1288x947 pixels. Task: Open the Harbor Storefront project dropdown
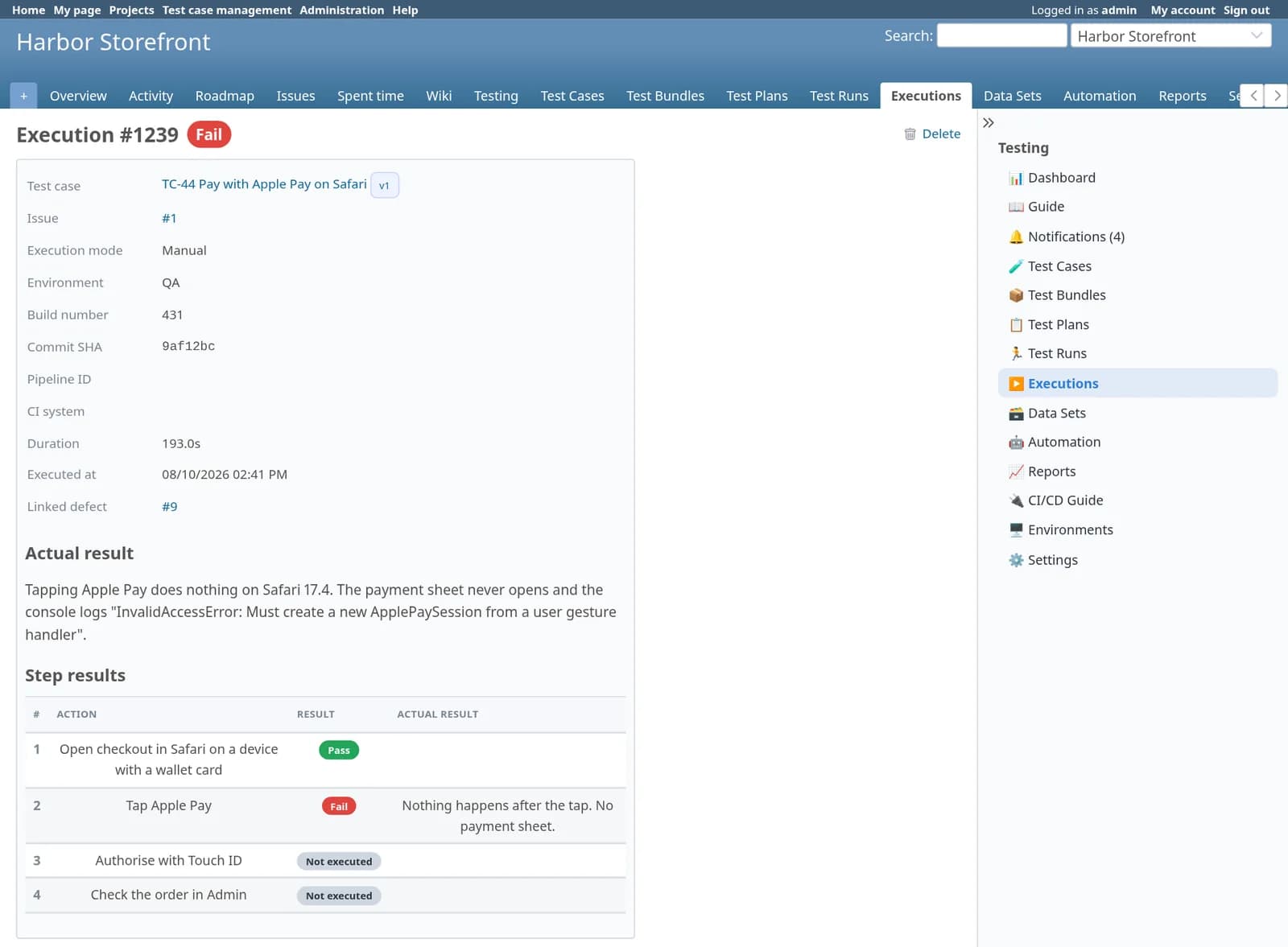(x=1170, y=36)
